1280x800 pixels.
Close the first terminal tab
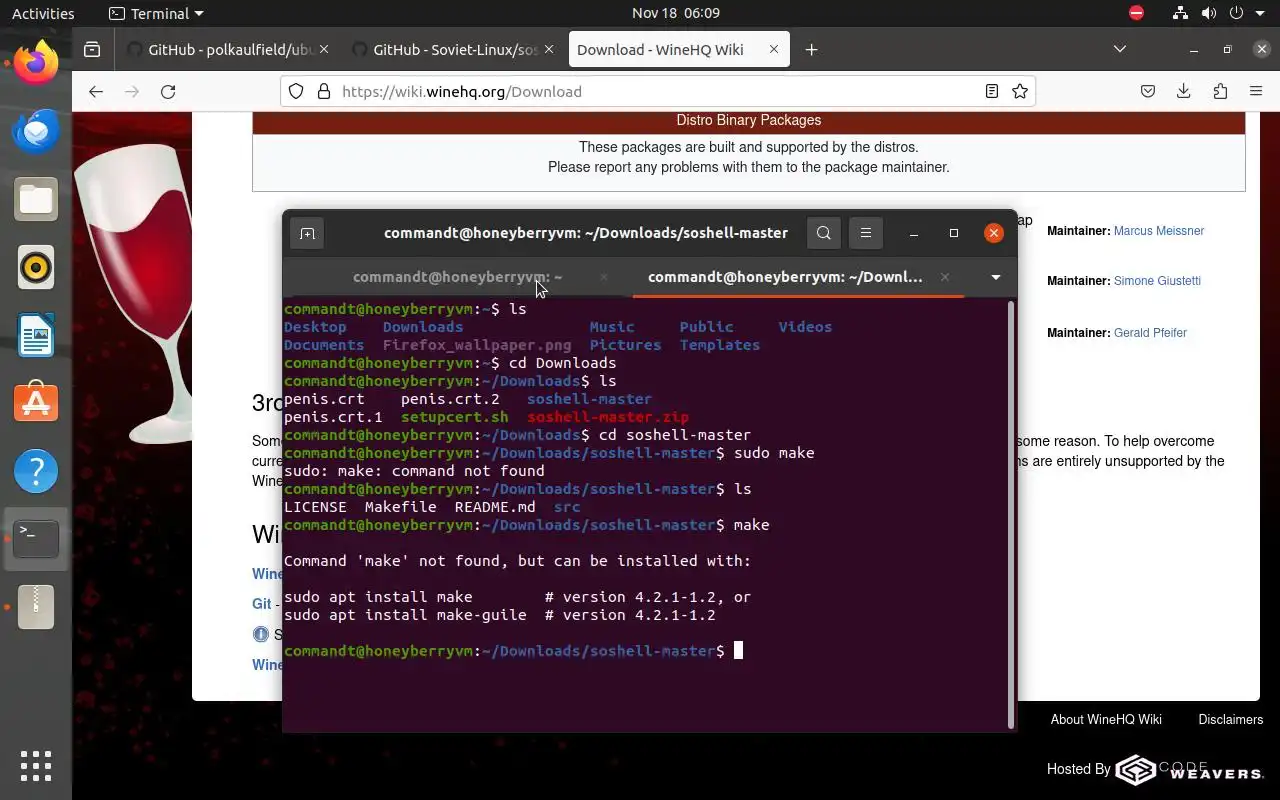point(604,277)
